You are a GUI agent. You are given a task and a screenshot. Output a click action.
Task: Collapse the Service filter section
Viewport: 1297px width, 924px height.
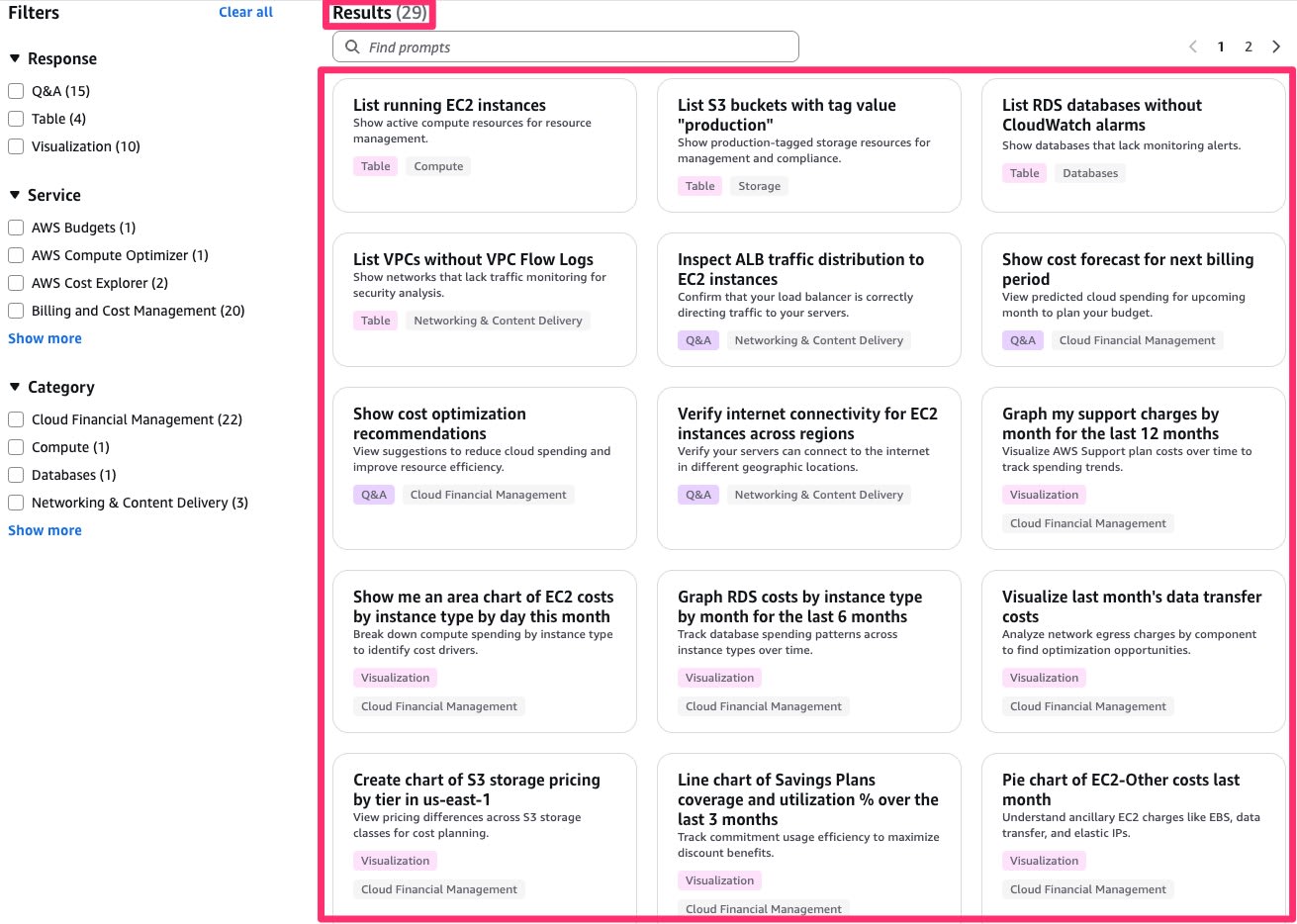(x=15, y=195)
